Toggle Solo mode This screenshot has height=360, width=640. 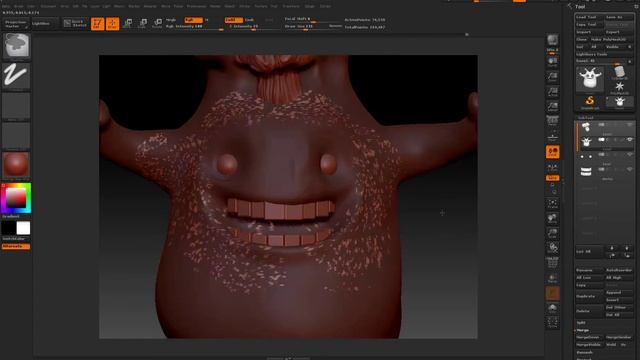552,307
